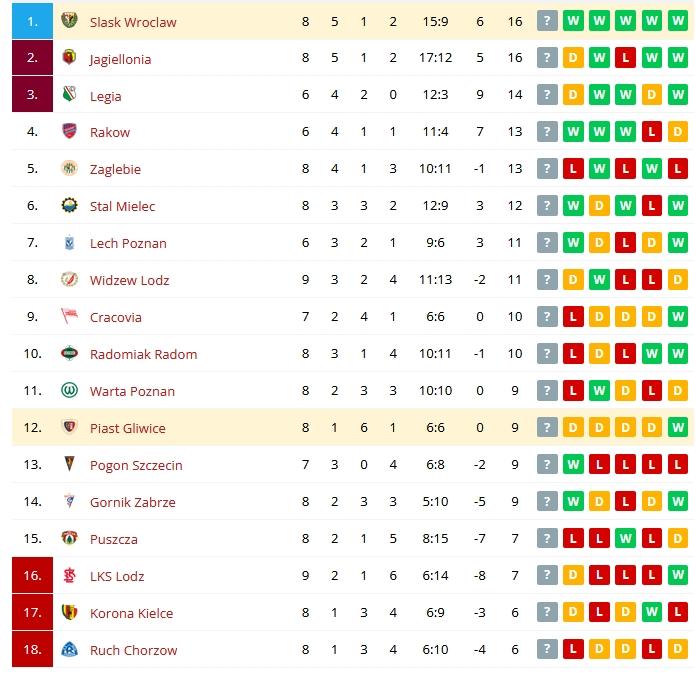This screenshot has height=674, width=696.
Task: Click the LKS Lodz club logo
Action: [69, 575]
